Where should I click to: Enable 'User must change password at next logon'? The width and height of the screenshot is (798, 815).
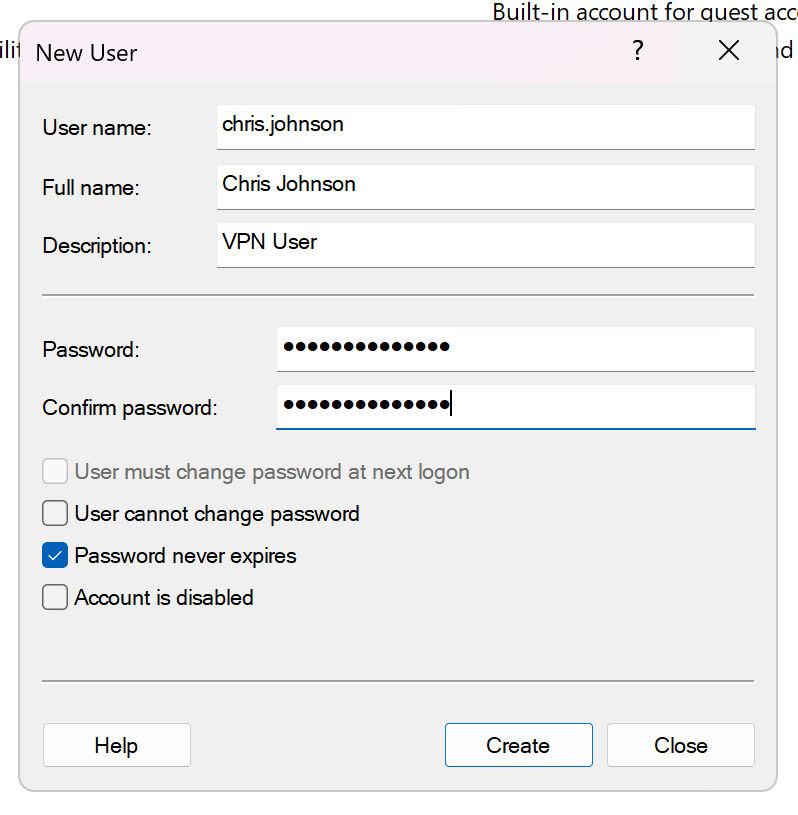click(x=55, y=471)
